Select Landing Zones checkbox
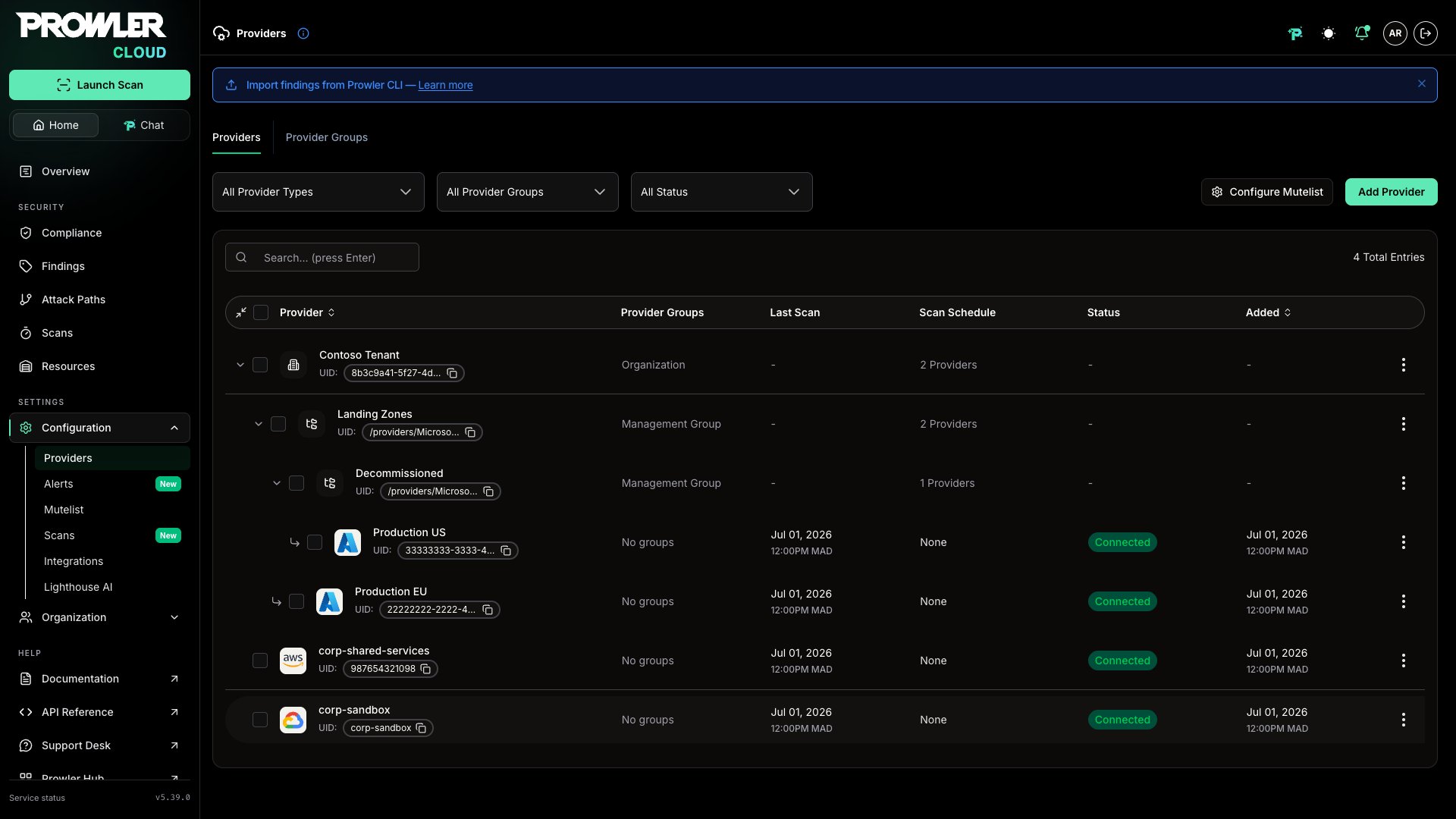 (x=278, y=424)
